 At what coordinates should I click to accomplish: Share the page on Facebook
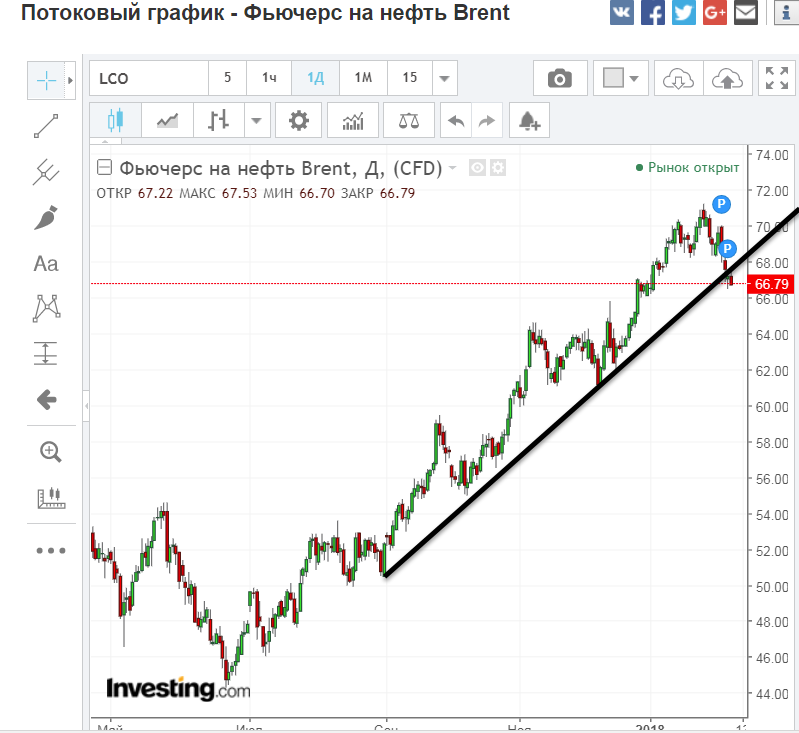tap(652, 13)
